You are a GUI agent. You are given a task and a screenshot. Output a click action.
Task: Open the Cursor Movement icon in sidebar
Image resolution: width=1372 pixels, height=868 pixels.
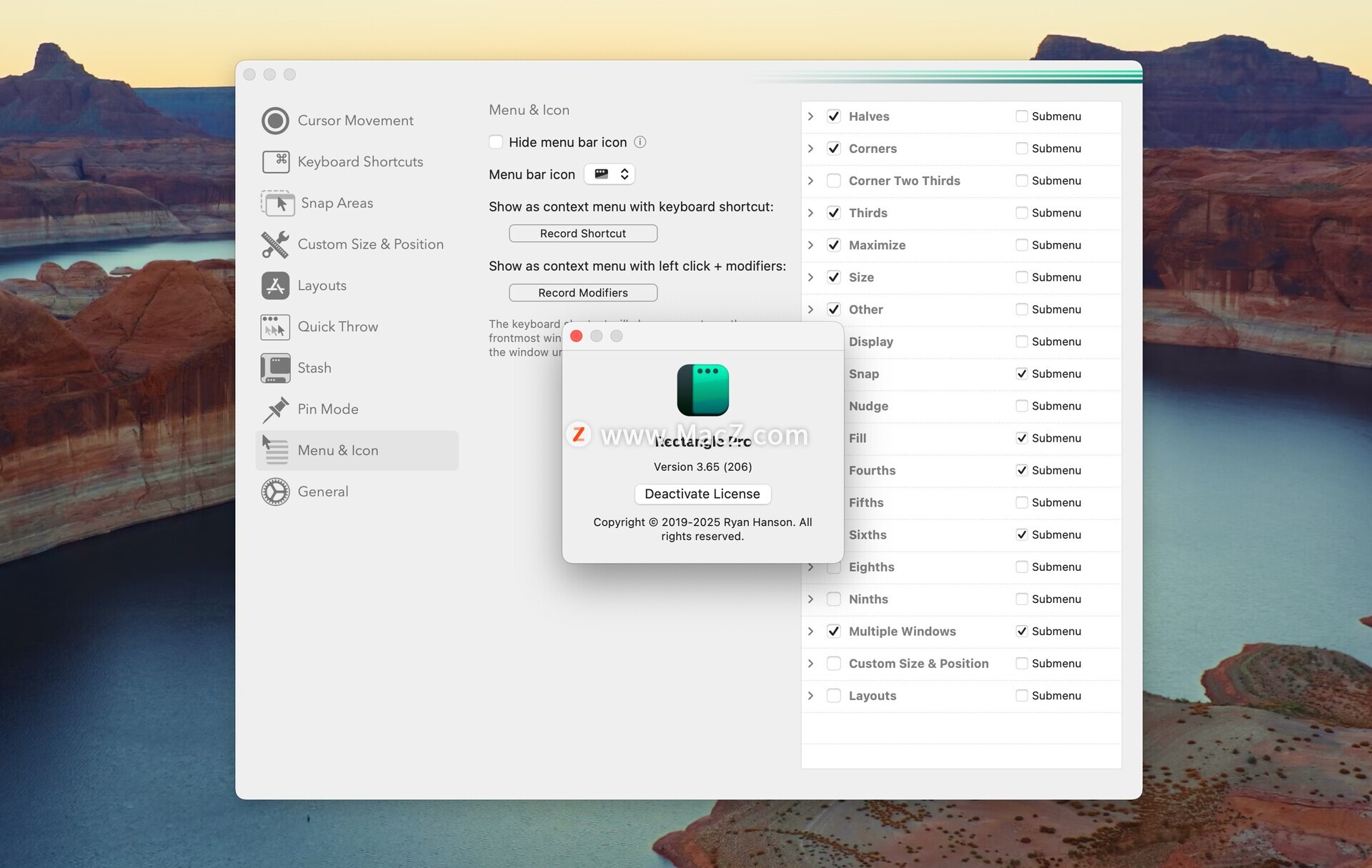(x=275, y=121)
